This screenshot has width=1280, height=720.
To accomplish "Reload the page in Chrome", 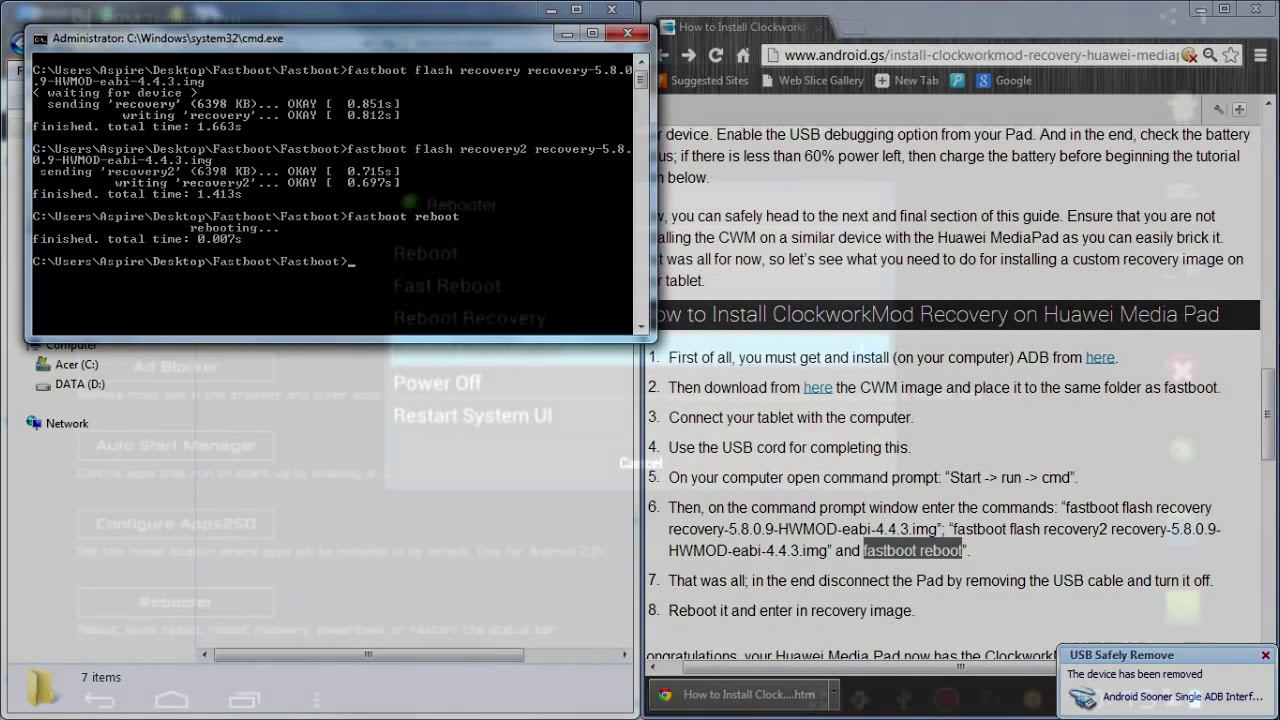I will coord(715,55).
